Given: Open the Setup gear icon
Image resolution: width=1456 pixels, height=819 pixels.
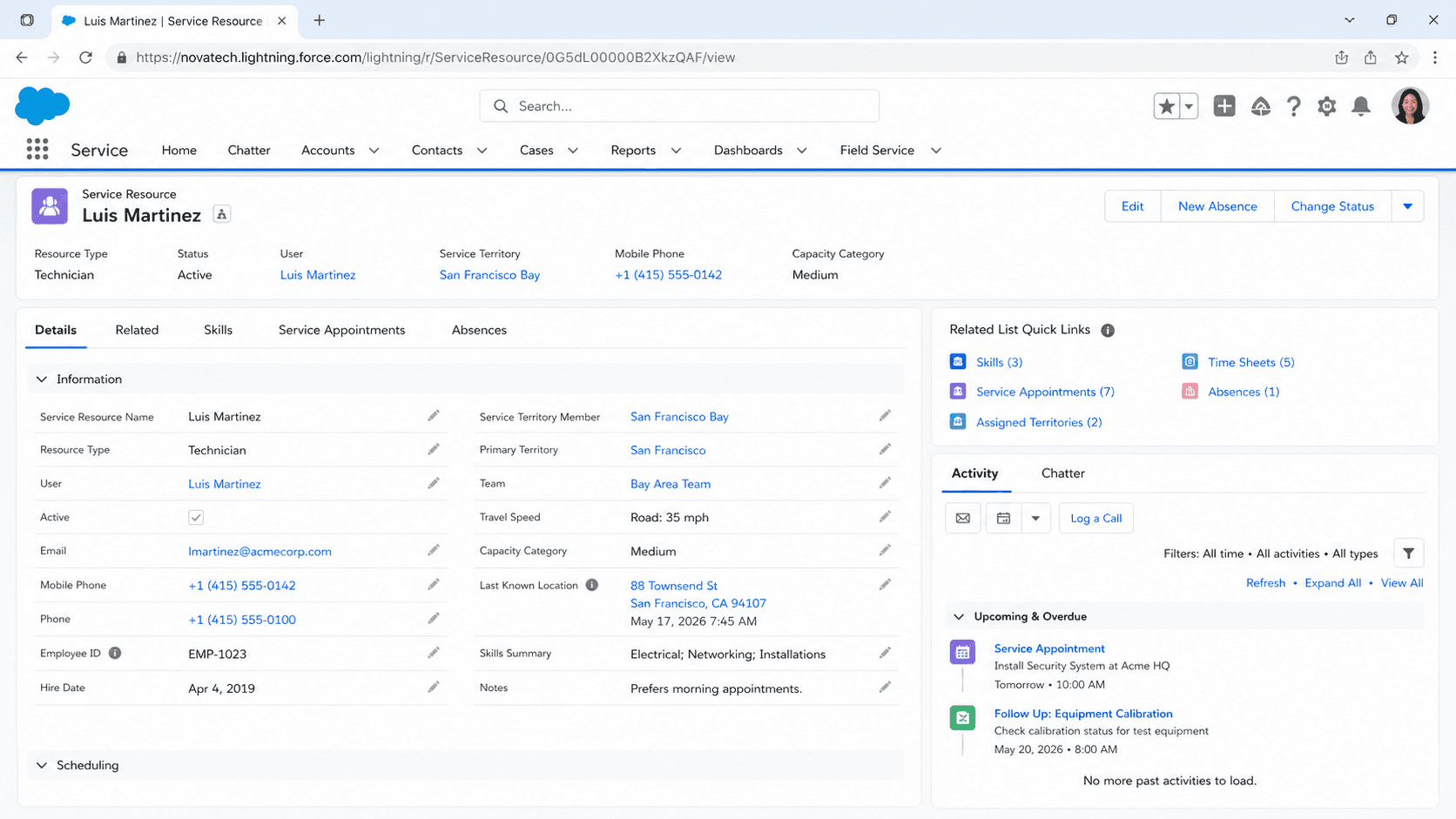Looking at the screenshot, I should click(x=1327, y=106).
